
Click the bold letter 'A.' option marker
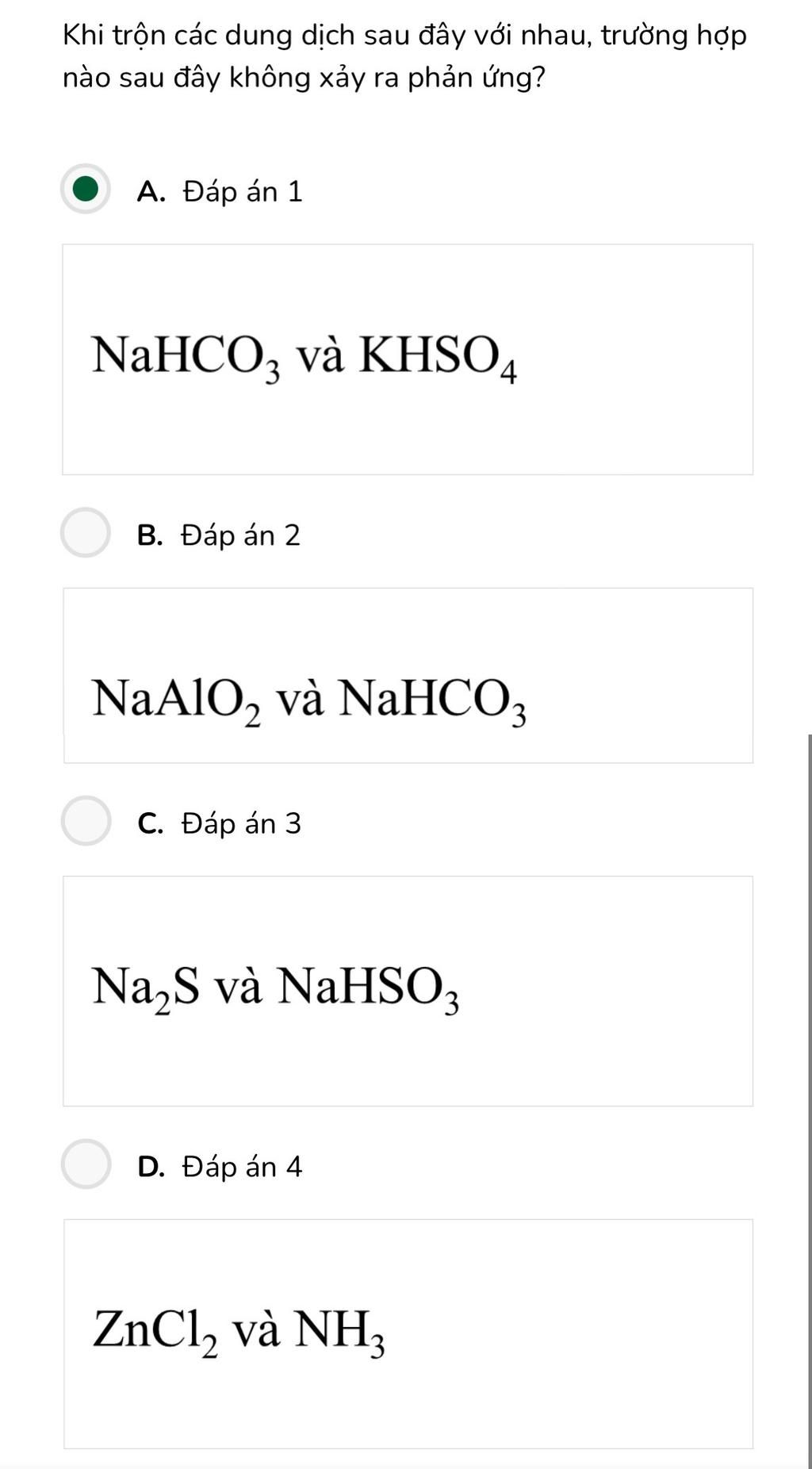tap(151, 192)
